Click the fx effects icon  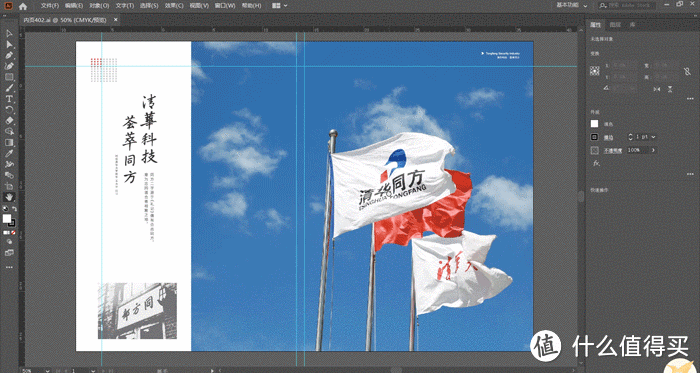596,163
